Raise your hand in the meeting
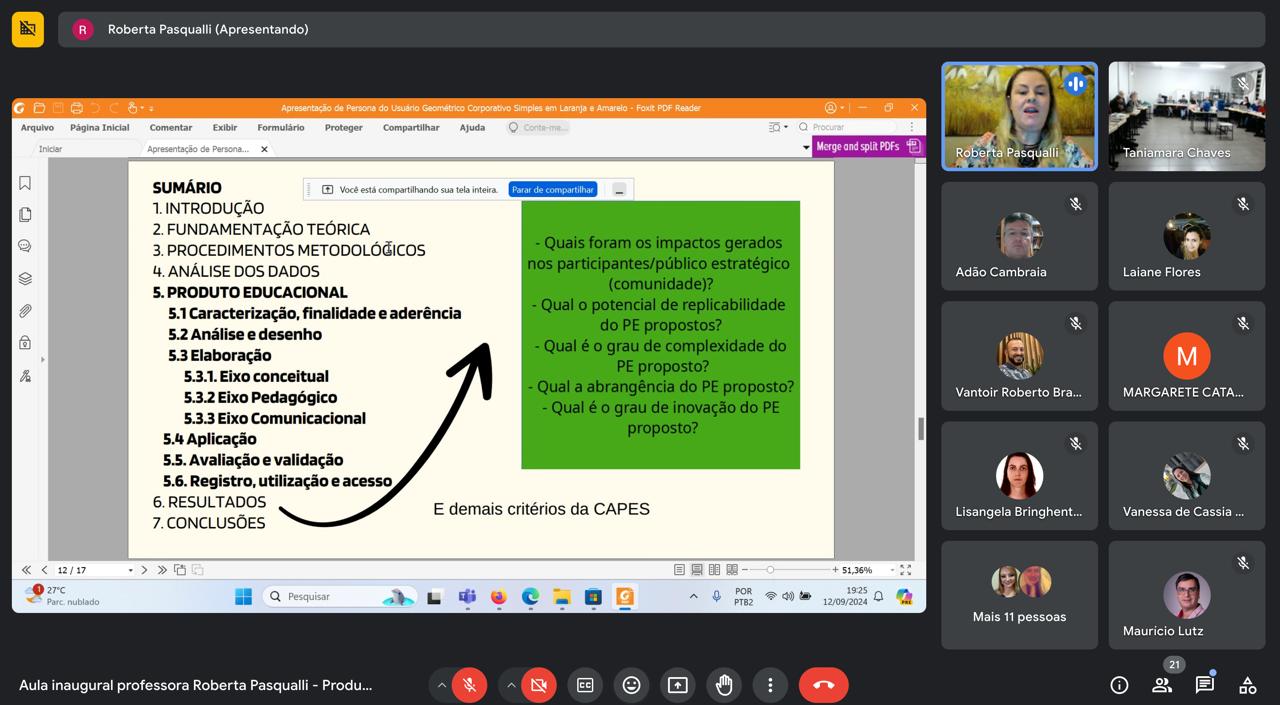Screen dimensions: 1280x705 pos(723,685)
